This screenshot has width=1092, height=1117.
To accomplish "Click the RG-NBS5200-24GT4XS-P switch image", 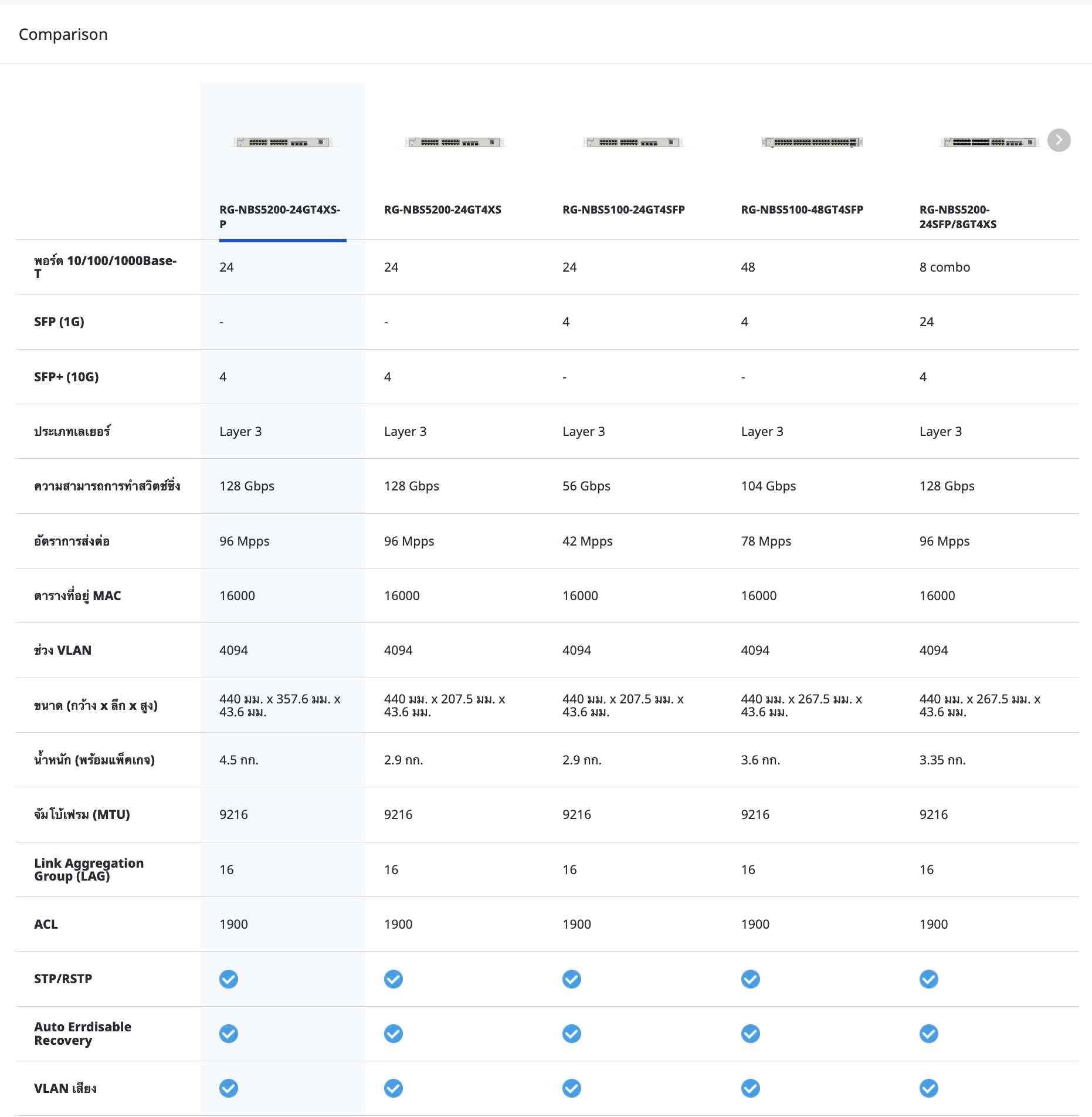I will 283,142.
